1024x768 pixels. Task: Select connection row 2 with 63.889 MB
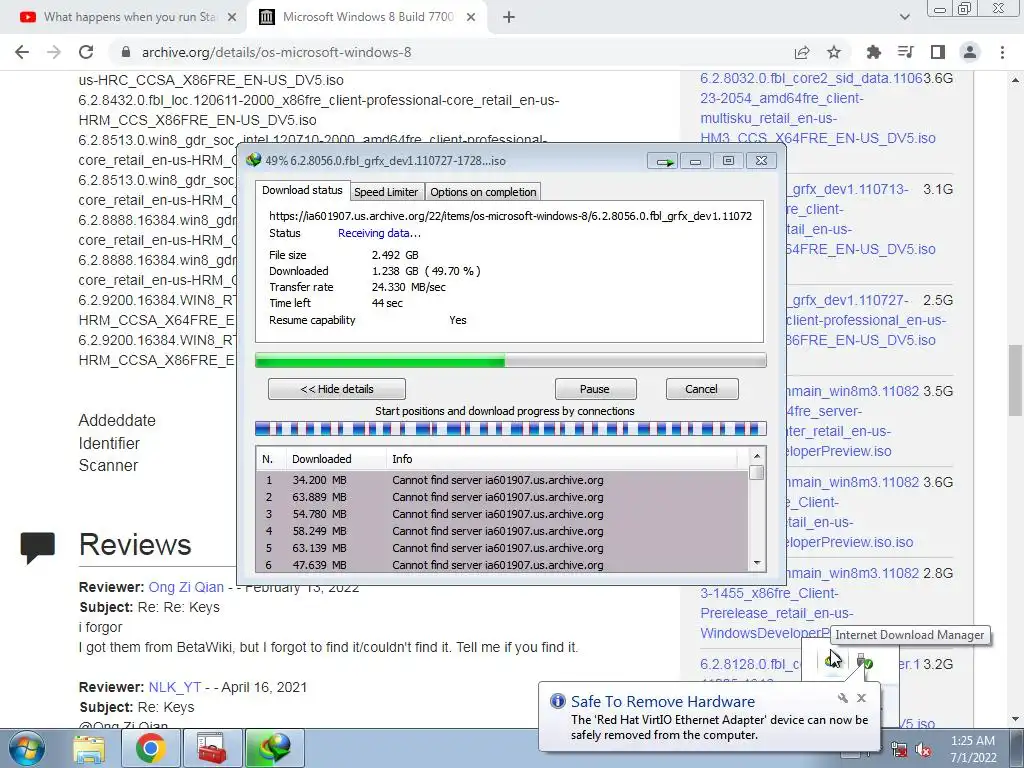[502, 497]
